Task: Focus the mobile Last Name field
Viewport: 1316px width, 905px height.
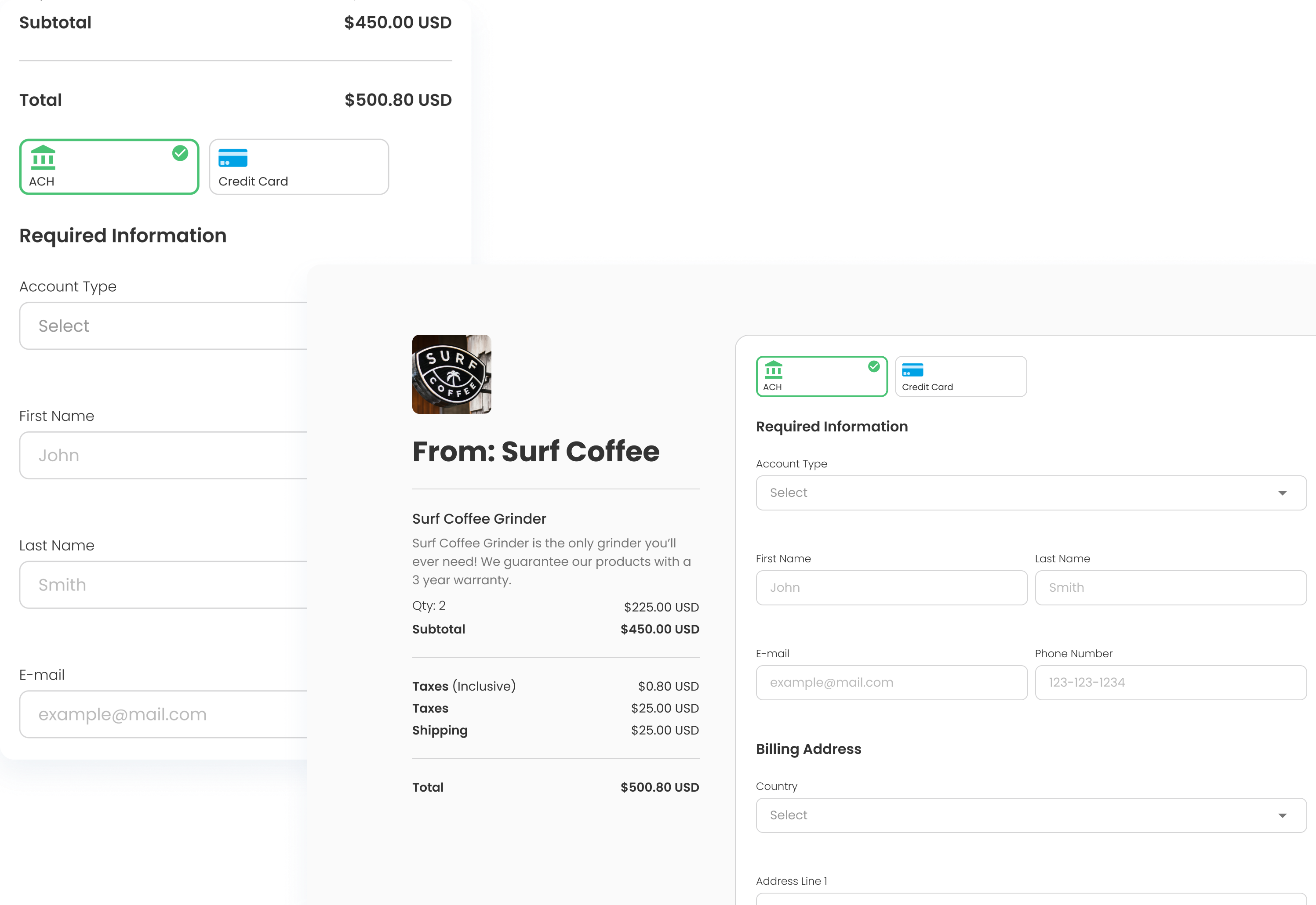Action: [x=164, y=585]
